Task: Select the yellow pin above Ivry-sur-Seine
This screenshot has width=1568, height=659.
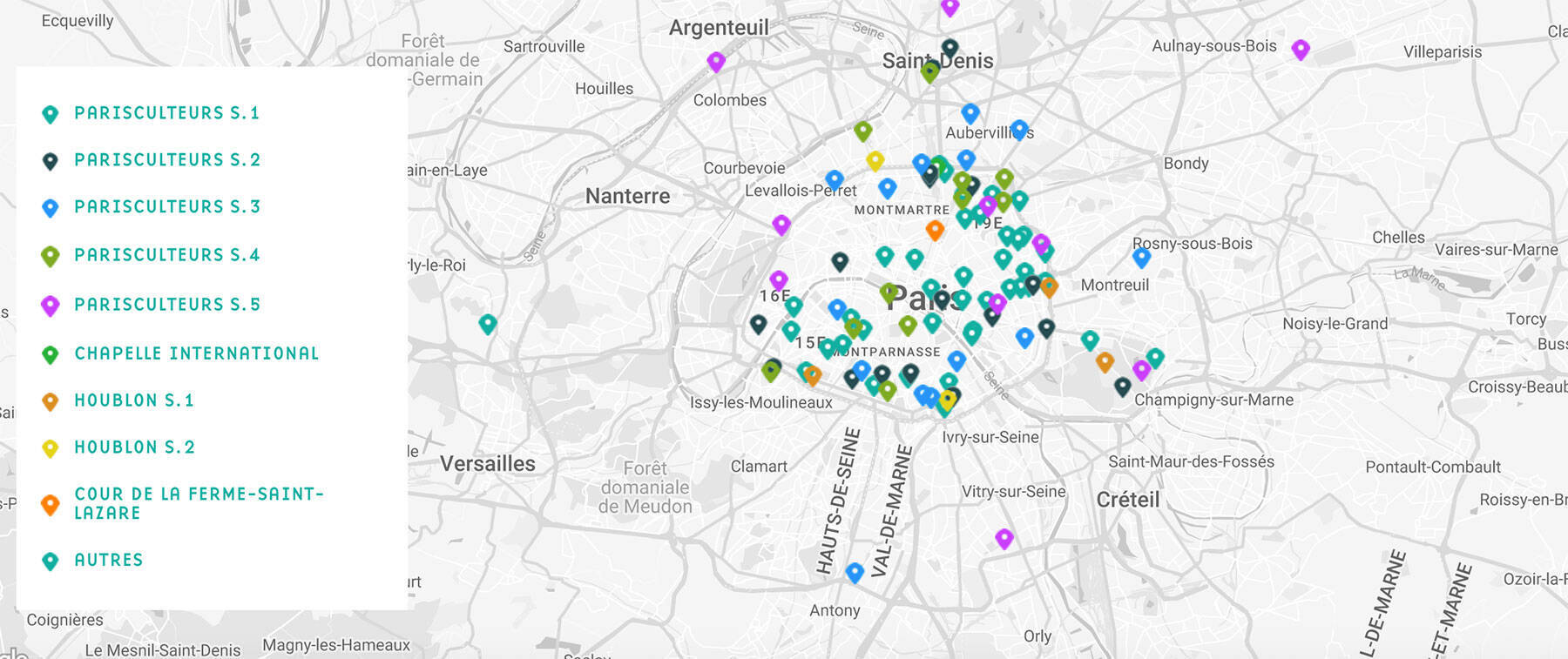Action: coord(947,400)
